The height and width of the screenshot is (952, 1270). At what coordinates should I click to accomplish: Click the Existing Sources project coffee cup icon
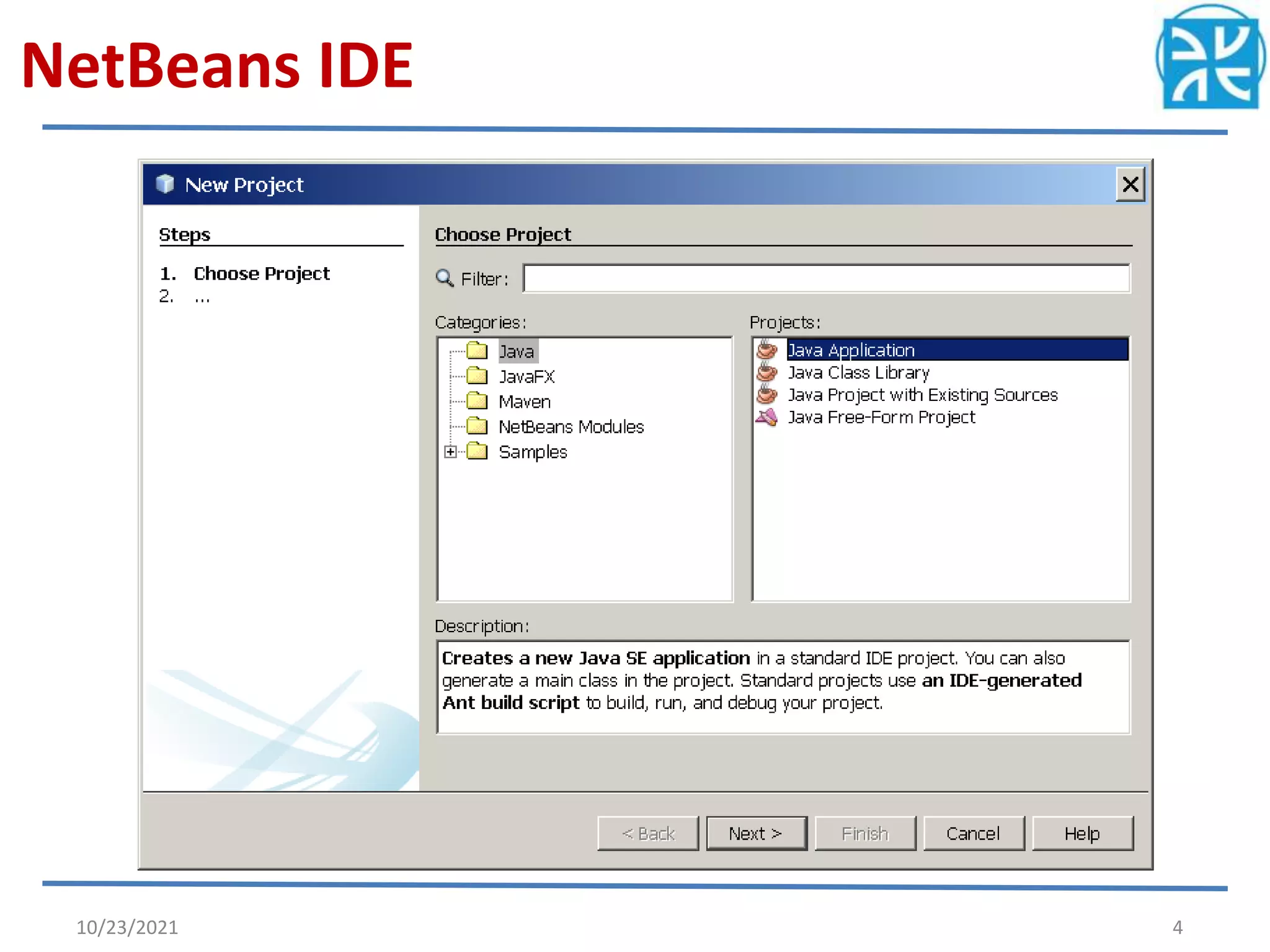pyautogui.click(x=767, y=394)
